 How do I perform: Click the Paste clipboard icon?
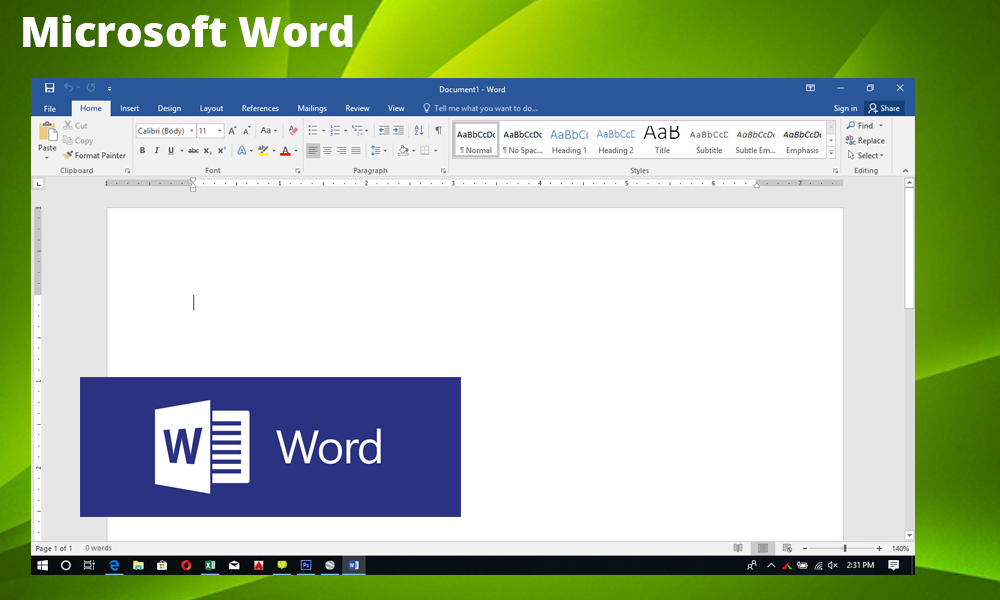point(47,132)
